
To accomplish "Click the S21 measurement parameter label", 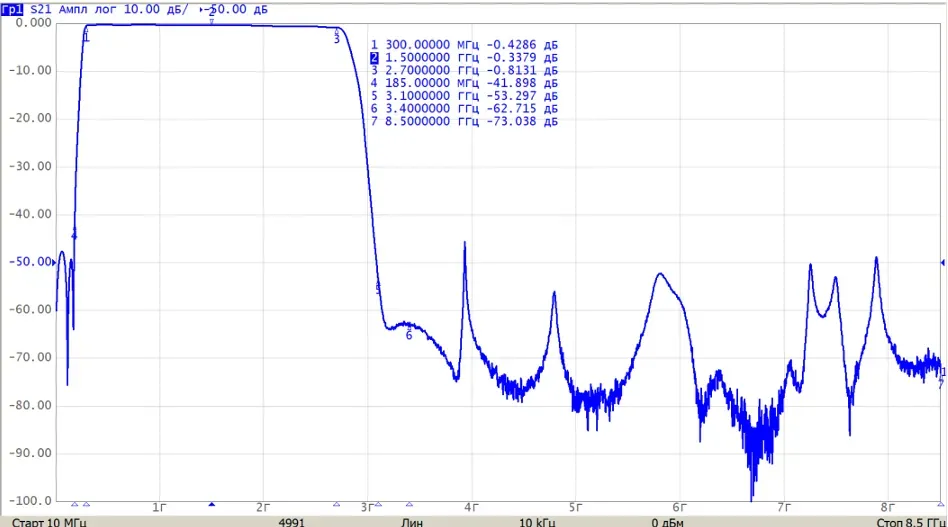I will [x=41, y=9].
